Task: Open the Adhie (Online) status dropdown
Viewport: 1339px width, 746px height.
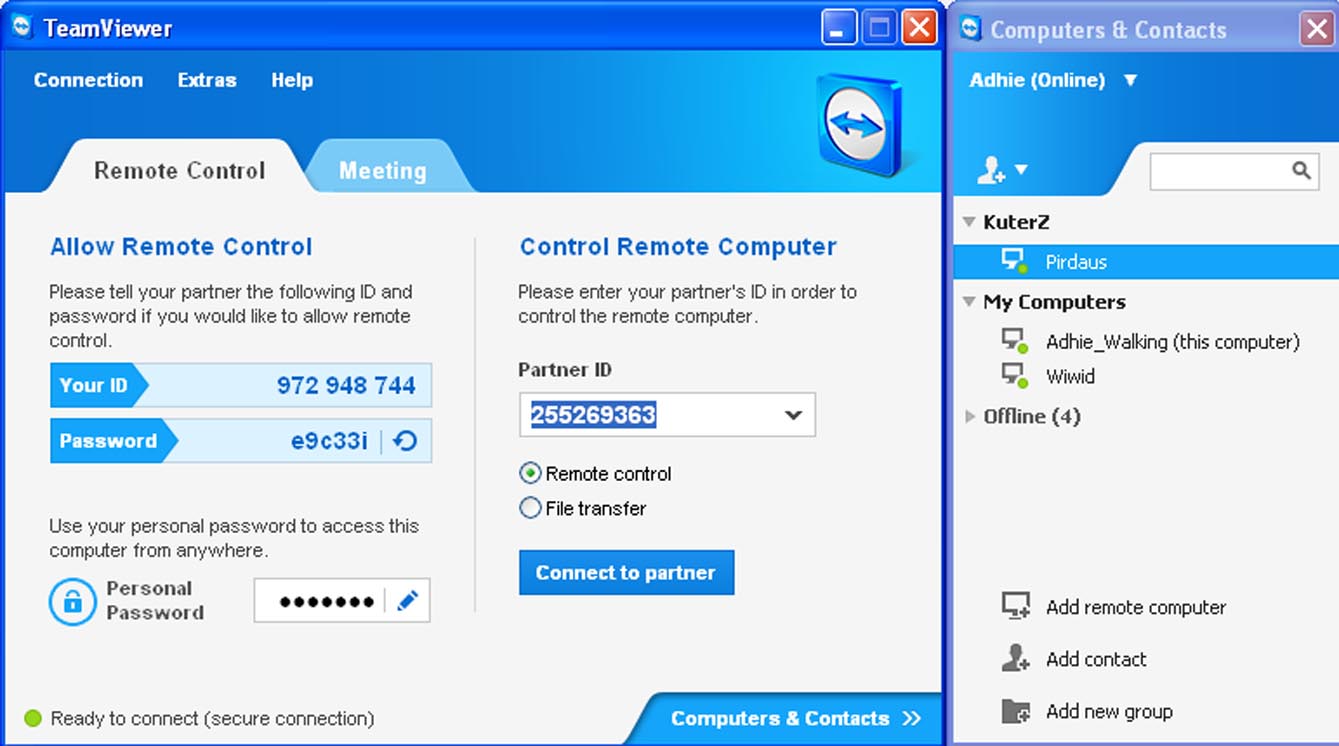Action: click(1130, 80)
